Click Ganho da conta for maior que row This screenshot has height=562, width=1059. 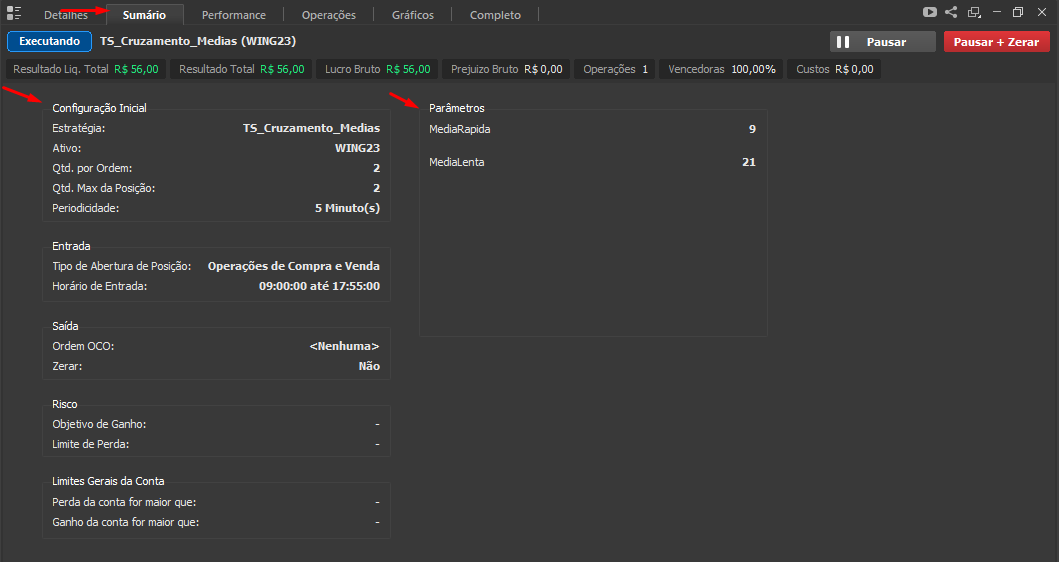coord(216,522)
